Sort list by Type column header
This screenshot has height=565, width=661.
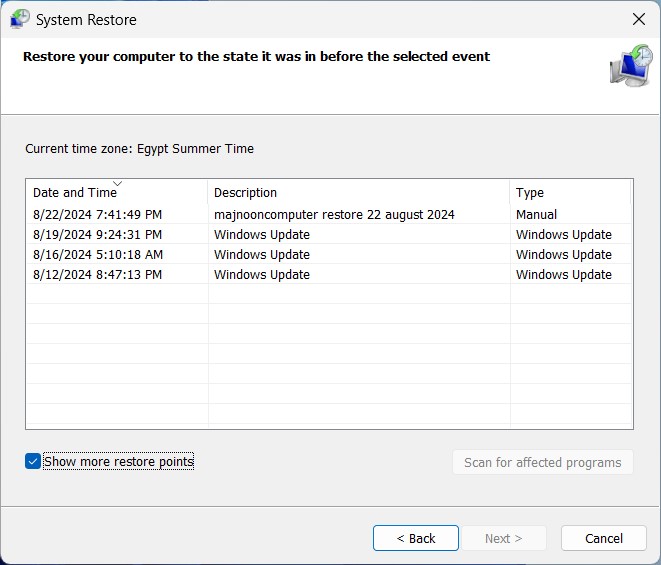[x=530, y=192]
